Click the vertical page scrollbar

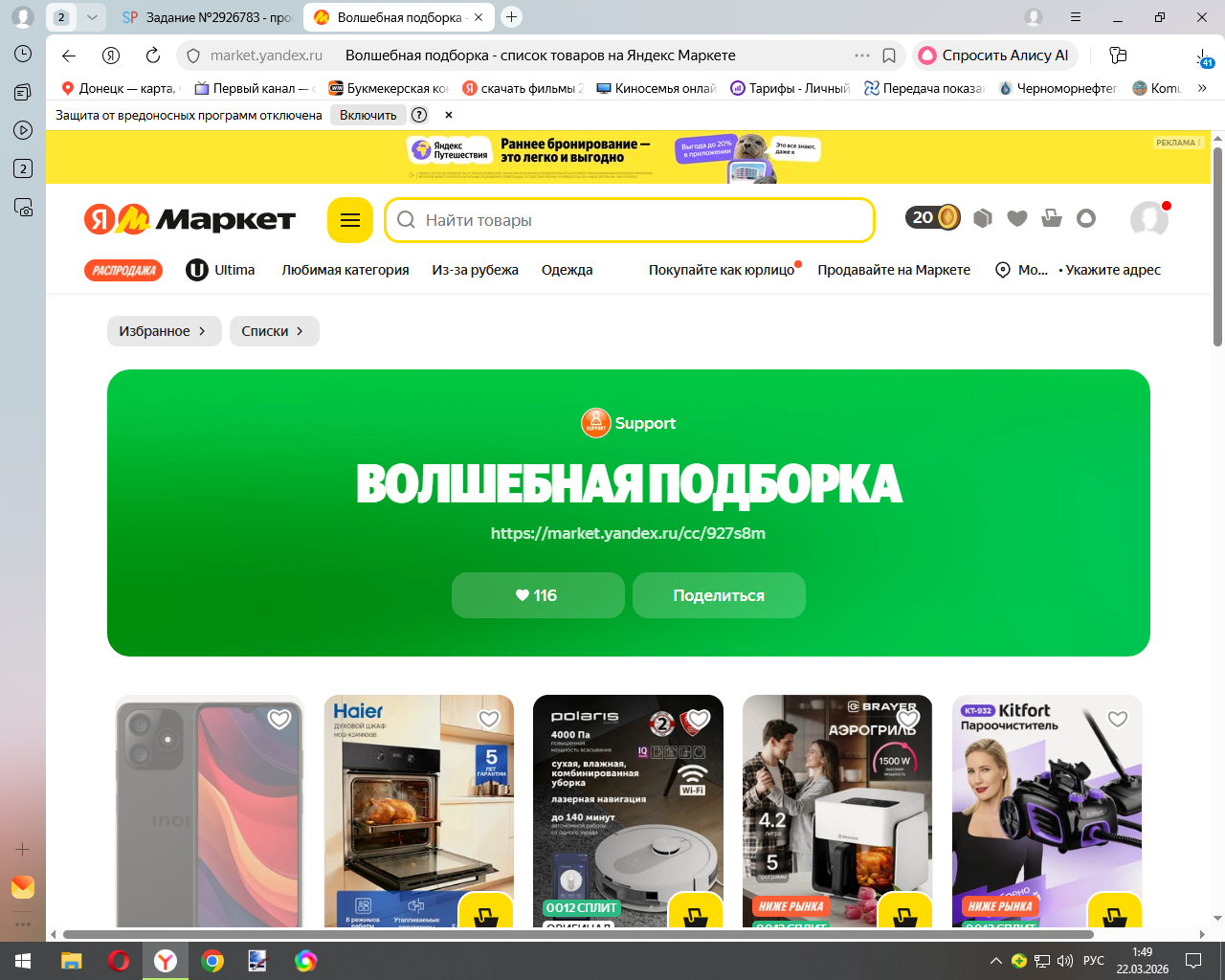coord(1217,247)
